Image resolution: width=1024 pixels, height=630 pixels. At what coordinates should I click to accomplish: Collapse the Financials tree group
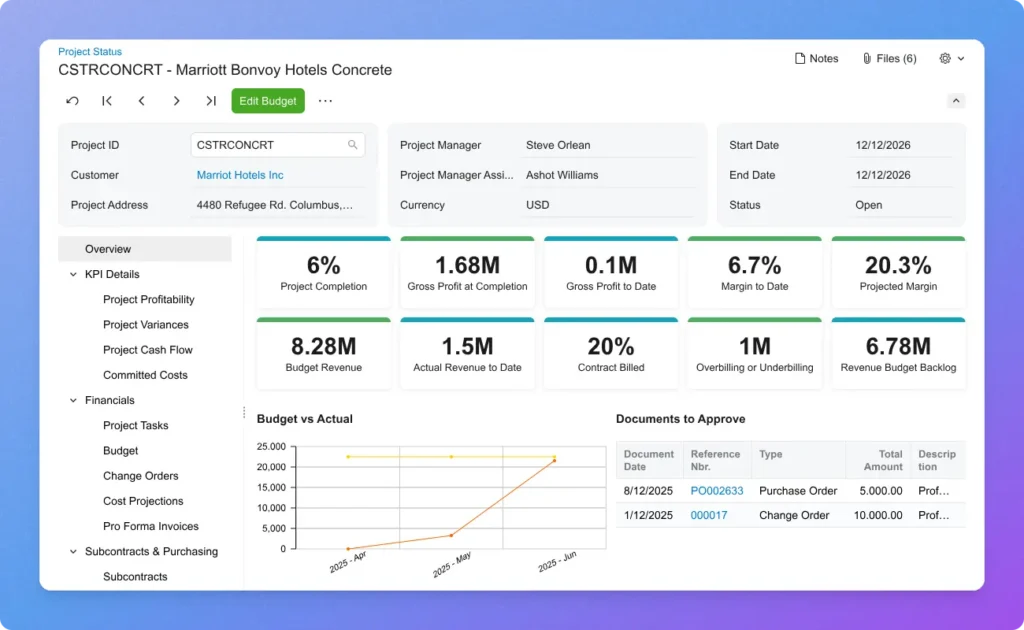73,400
